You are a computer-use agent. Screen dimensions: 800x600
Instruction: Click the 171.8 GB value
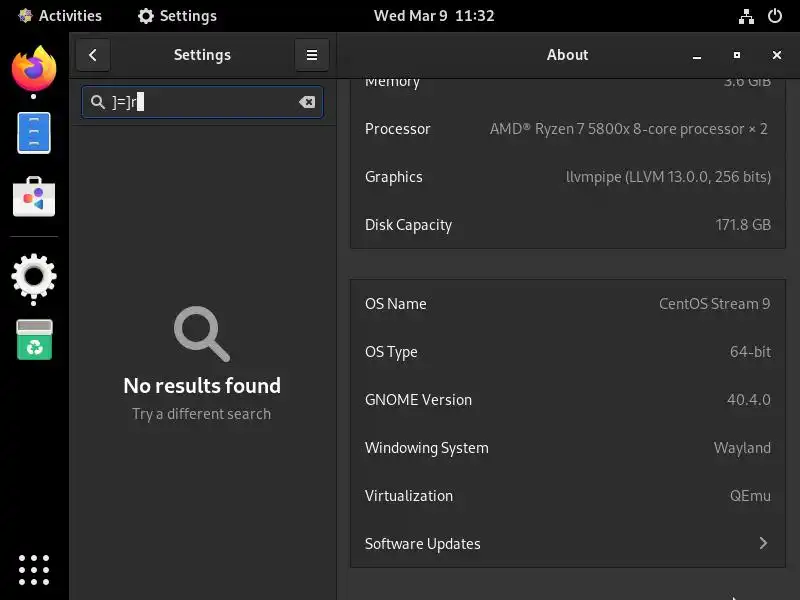tap(743, 224)
